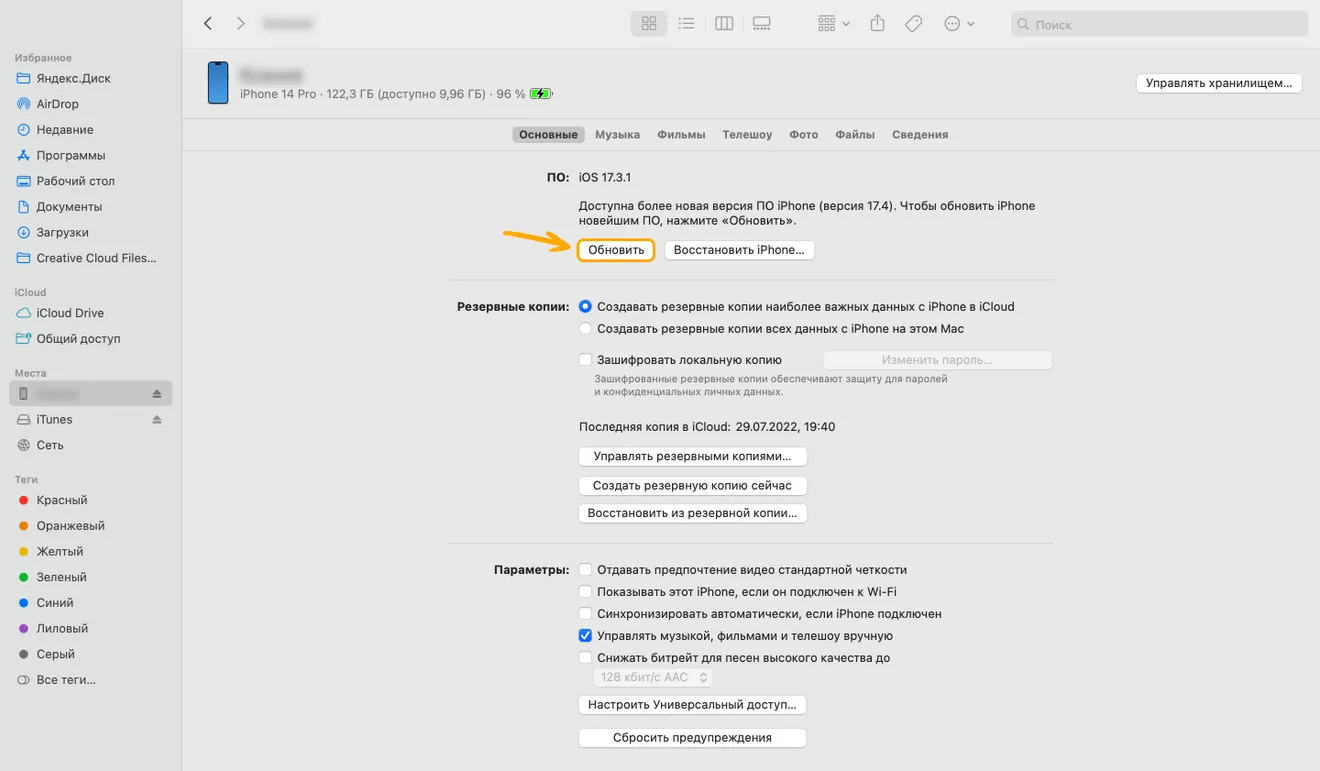Image resolution: width=1320 pixels, height=771 pixels.
Task: Toggle Синхронизировать автоматически checkbox
Action: [586, 614]
